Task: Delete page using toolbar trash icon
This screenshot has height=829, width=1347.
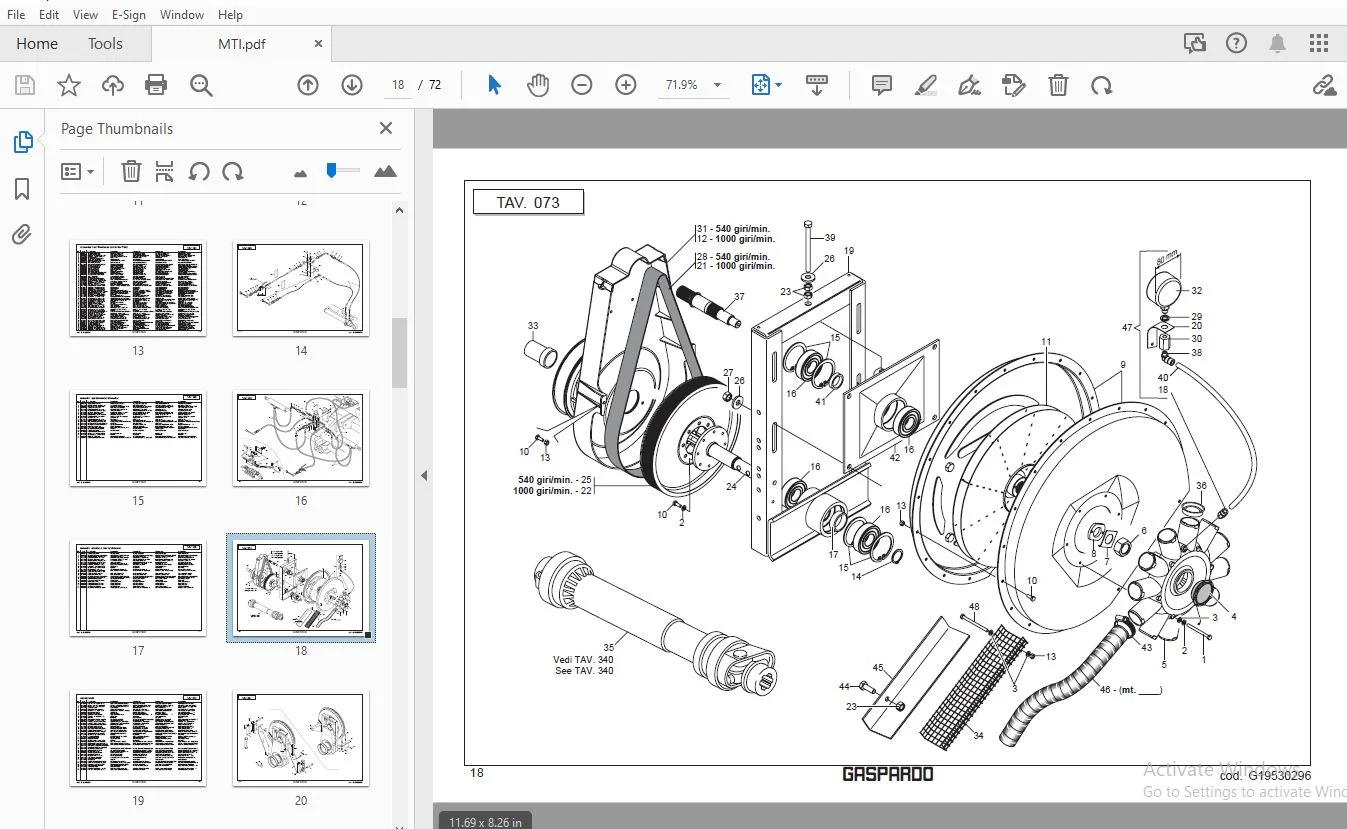Action: (x=1058, y=86)
